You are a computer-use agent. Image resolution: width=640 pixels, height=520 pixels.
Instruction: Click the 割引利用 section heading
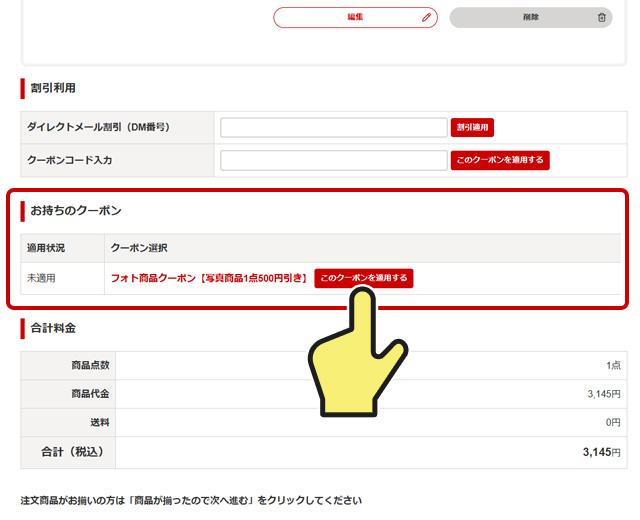point(53,88)
